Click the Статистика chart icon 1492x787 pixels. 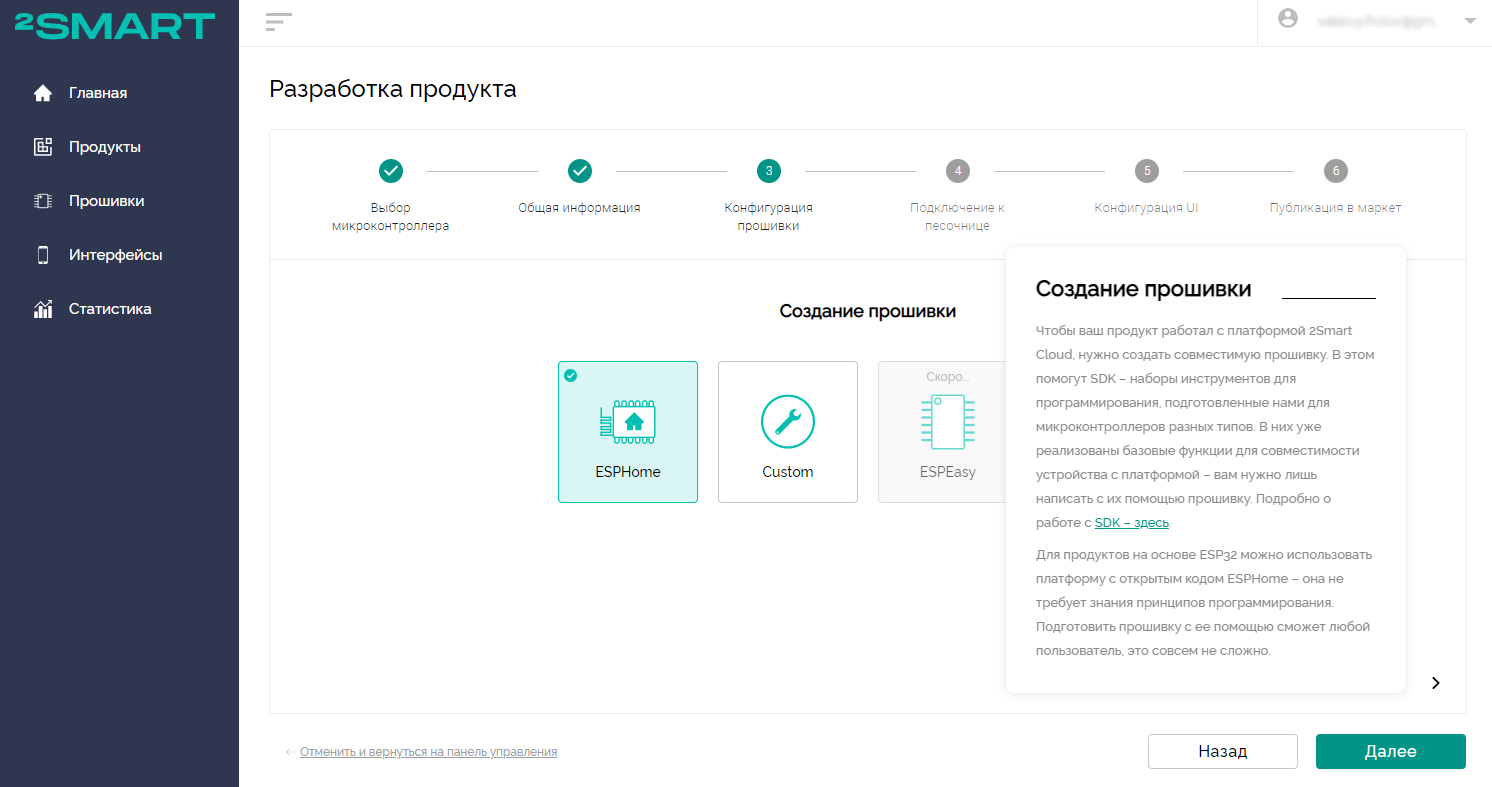pyautogui.click(x=42, y=309)
